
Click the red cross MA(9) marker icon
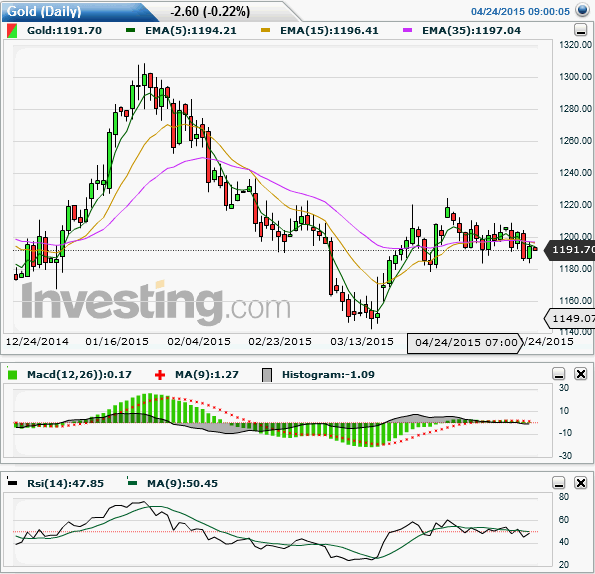pyautogui.click(x=160, y=375)
